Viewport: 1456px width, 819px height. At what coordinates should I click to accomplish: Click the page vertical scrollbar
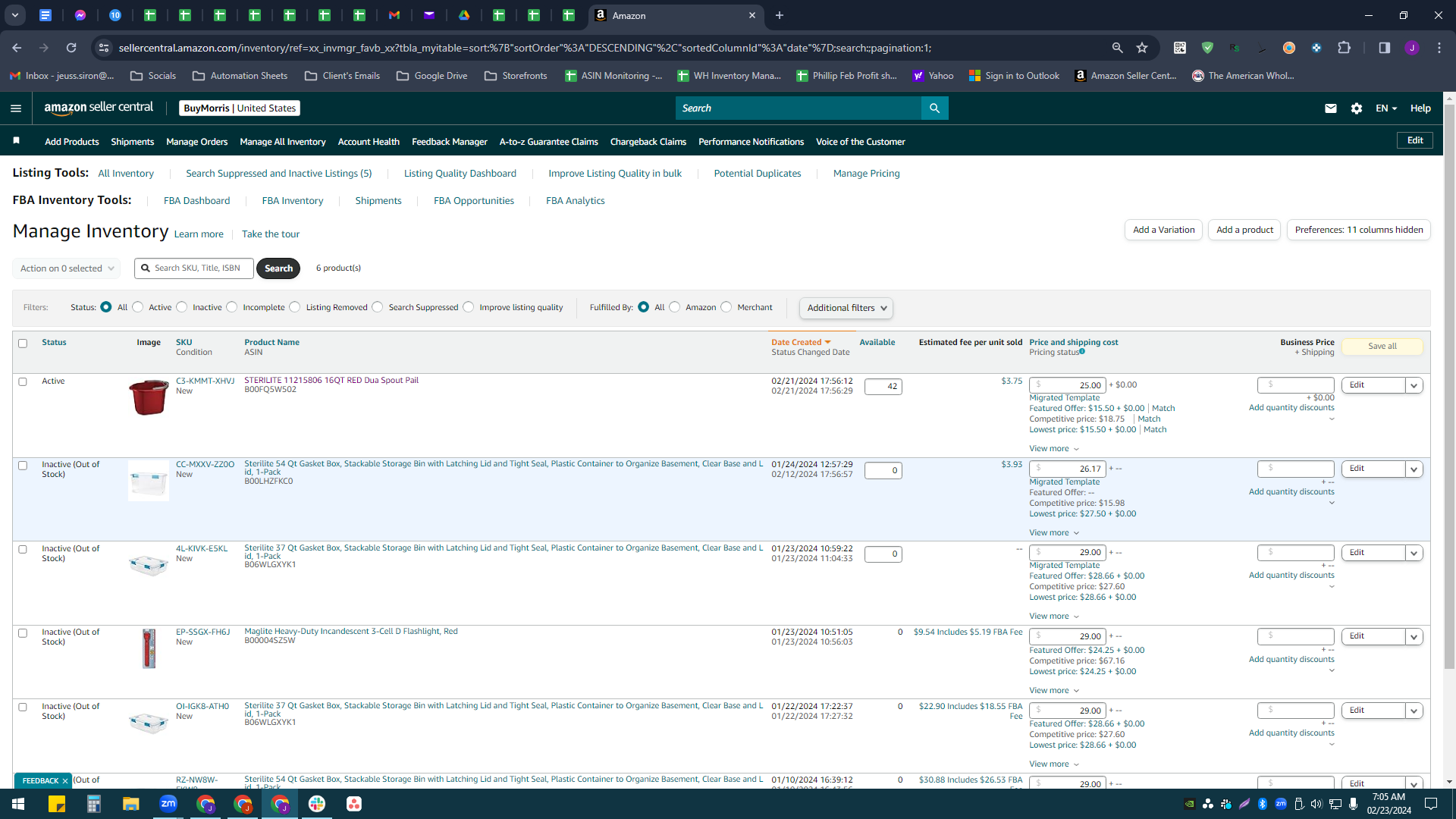(x=1449, y=387)
